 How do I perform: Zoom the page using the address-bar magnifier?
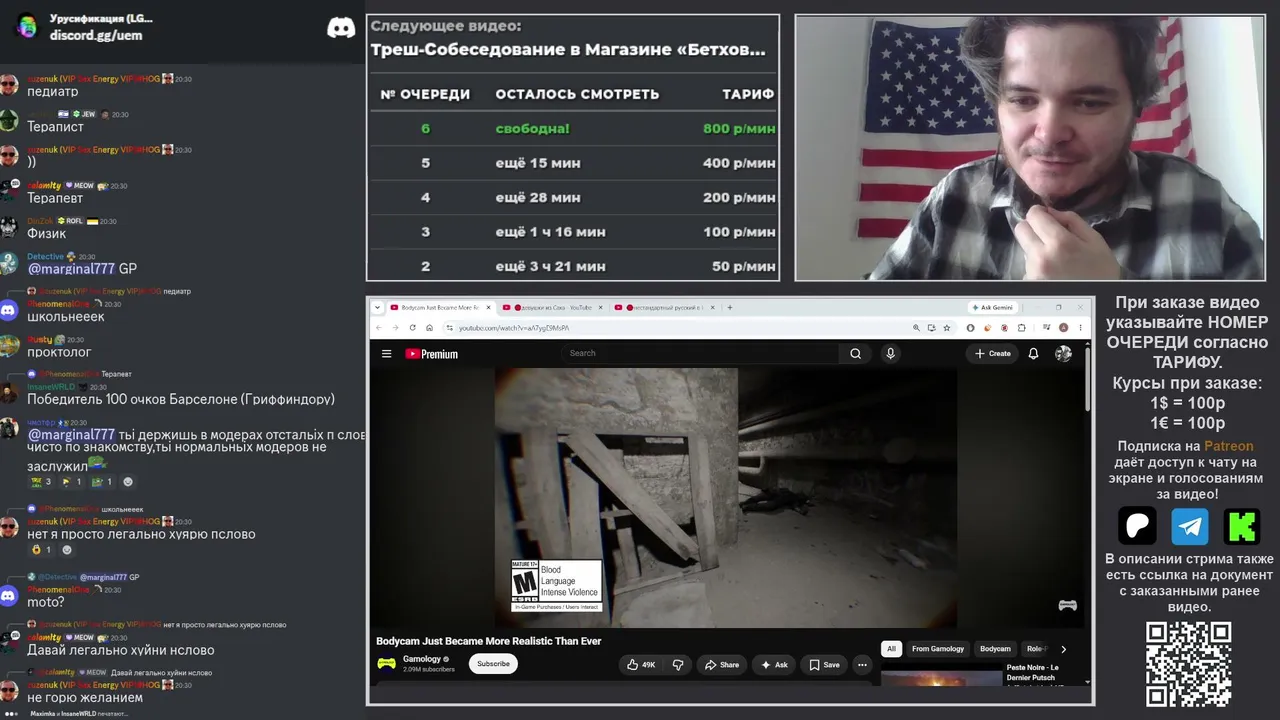[x=916, y=328]
